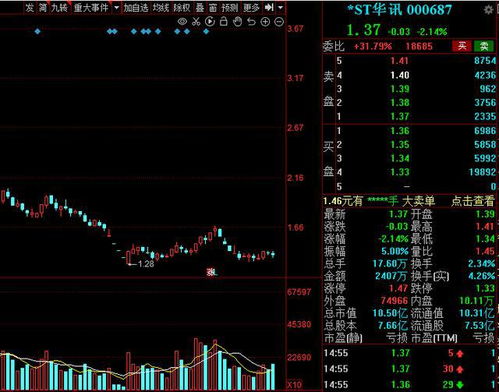Activate the hand pan tool icon

pos(237,22)
